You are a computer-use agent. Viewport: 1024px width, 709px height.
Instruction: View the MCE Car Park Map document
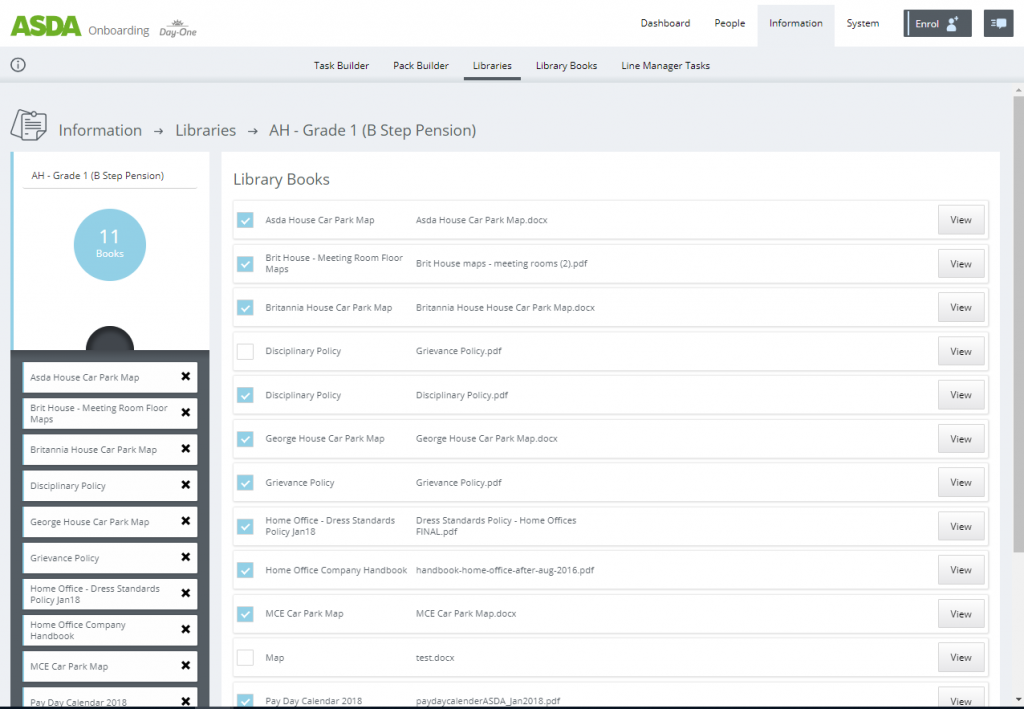[x=960, y=613]
